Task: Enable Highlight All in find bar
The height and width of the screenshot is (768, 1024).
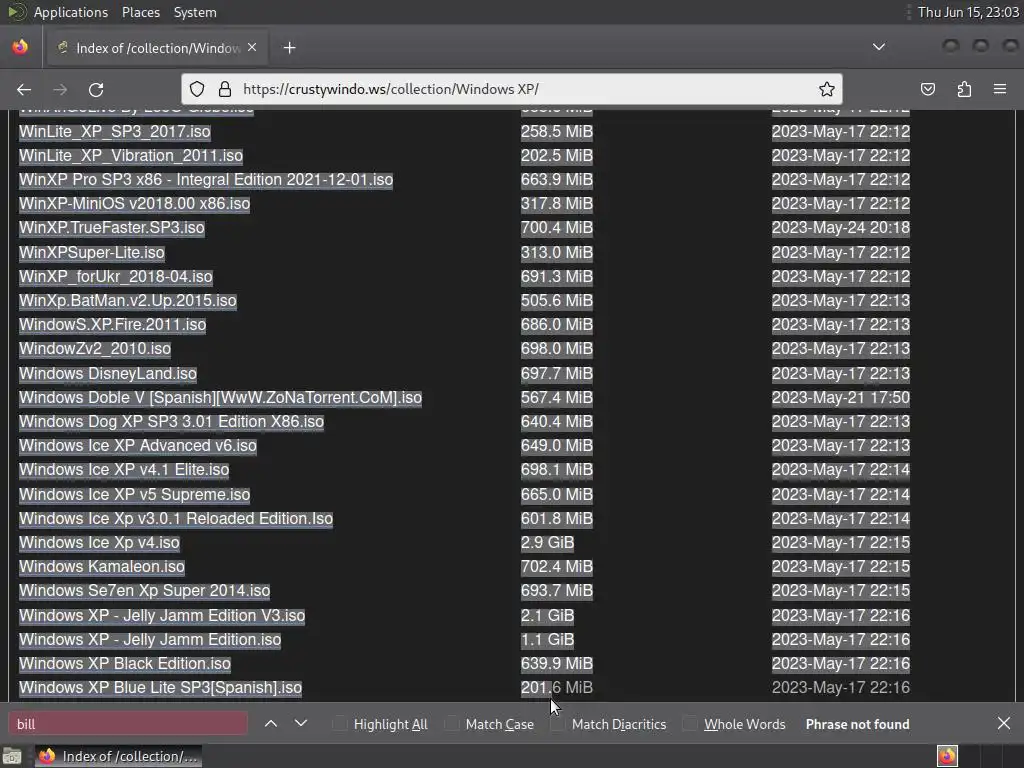Action: [x=340, y=724]
